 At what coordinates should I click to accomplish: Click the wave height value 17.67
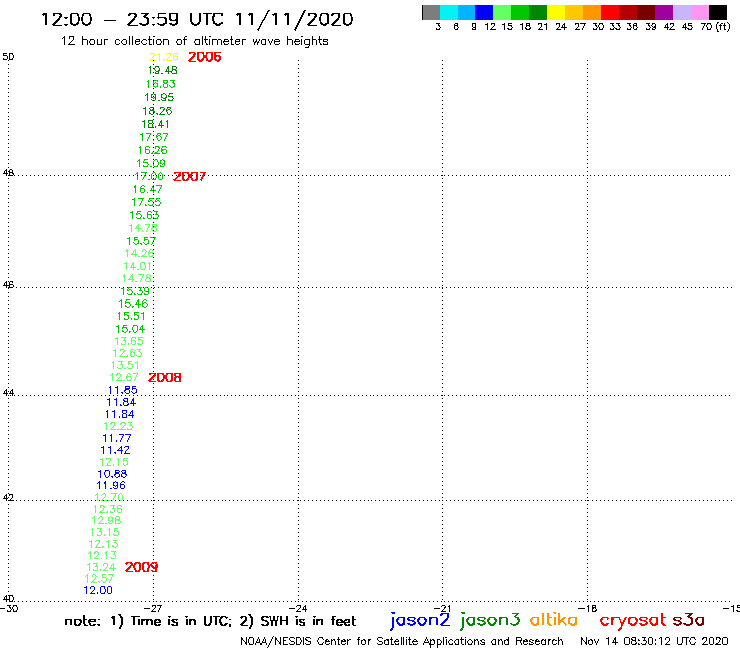154,137
